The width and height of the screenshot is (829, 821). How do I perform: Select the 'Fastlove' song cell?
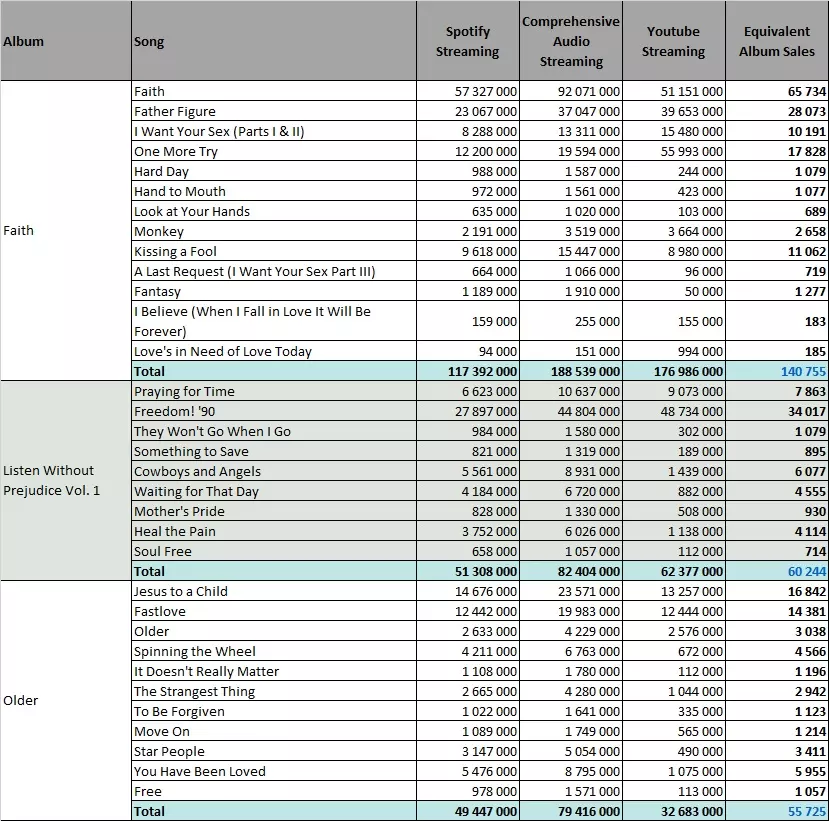(x=274, y=611)
